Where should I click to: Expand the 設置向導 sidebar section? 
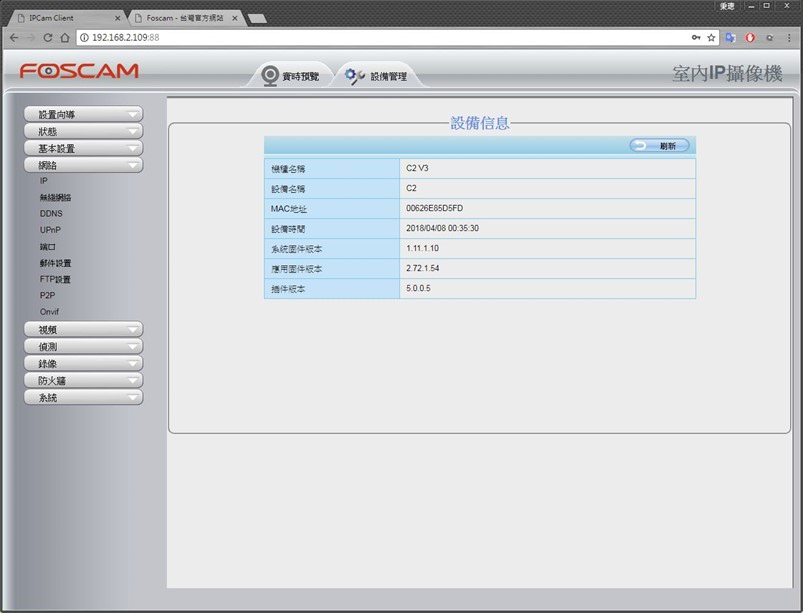point(83,114)
